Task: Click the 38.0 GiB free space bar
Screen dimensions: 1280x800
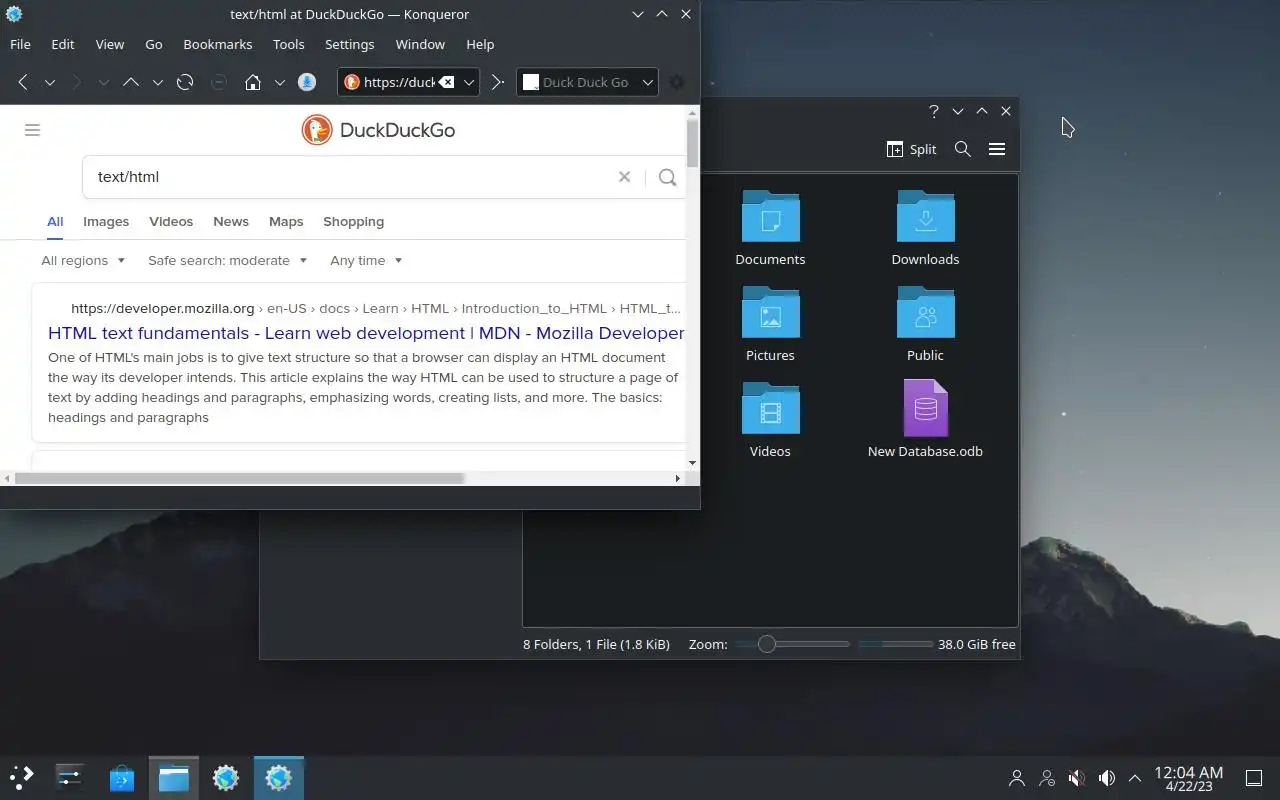Action: (895, 644)
